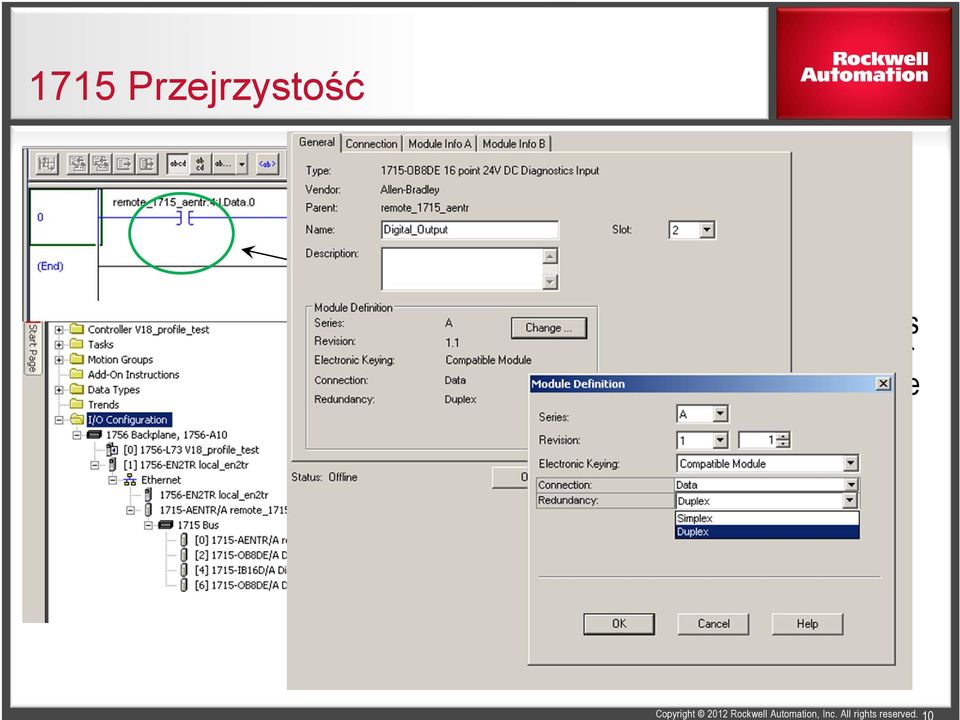Select the contact instruction on rung 0
The height and width of the screenshot is (720, 960).
click(x=185, y=217)
